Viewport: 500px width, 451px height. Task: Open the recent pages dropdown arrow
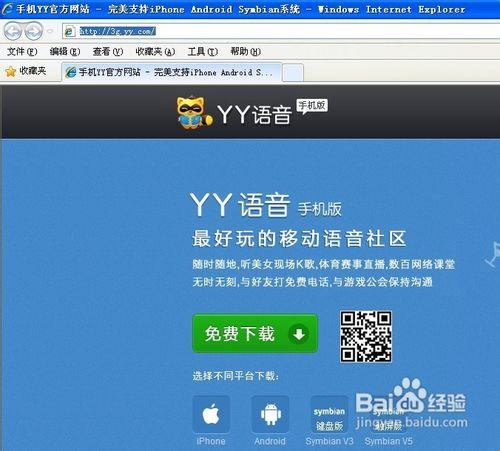coord(51,31)
